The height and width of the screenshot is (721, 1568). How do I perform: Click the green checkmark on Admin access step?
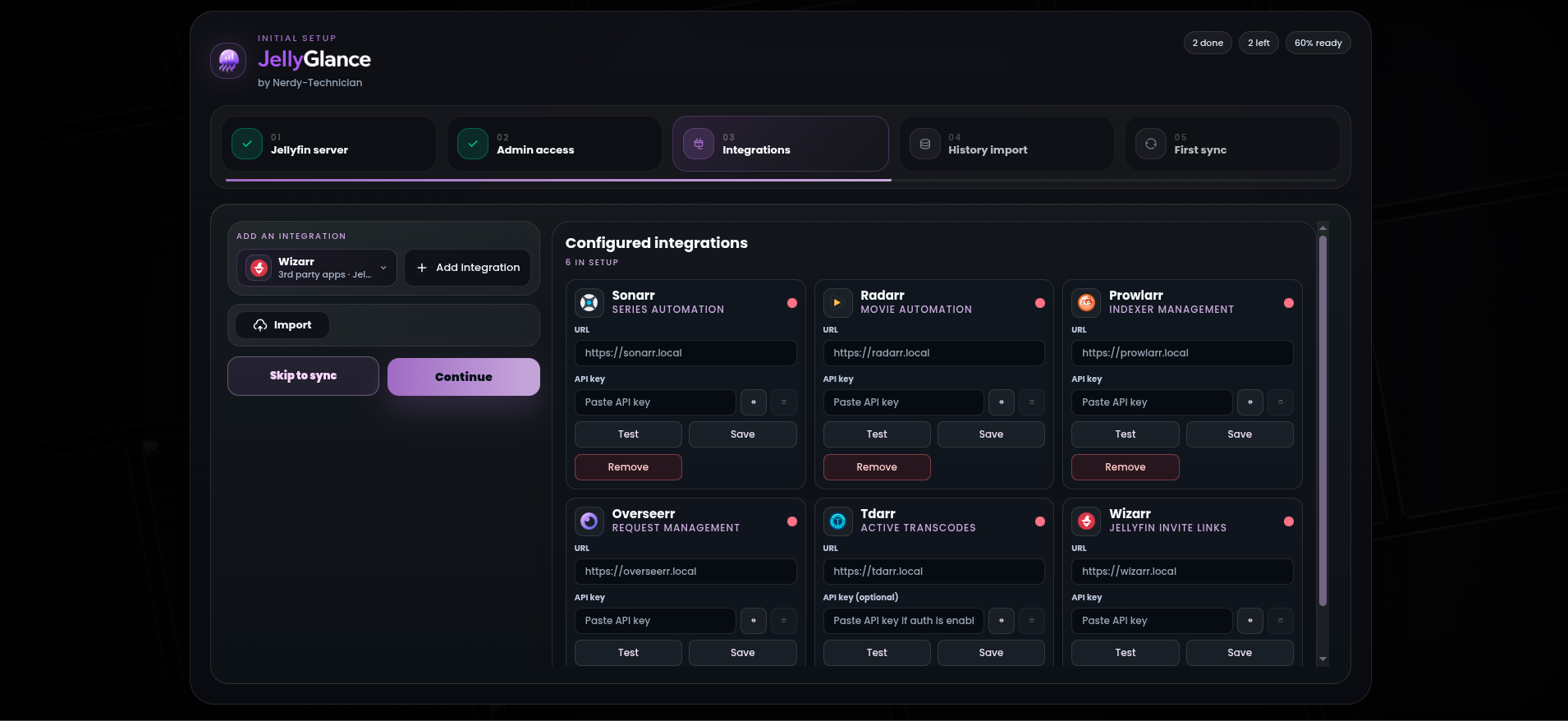pyautogui.click(x=473, y=144)
